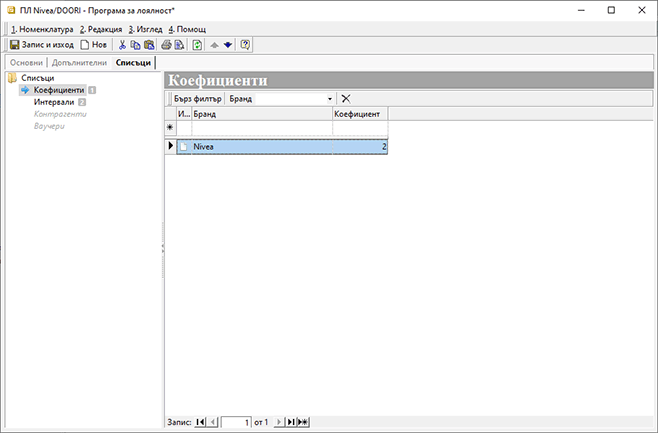The height and width of the screenshot is (433, 658).
Task: Close the ПЛ Nivea/DOORI window
Action: (642, 10)
